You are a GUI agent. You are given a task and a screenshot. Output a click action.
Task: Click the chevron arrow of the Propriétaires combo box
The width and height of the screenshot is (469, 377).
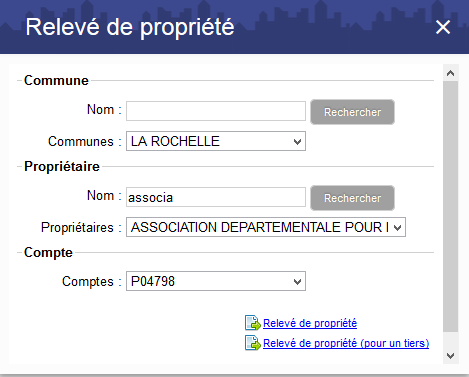[397, 228]
